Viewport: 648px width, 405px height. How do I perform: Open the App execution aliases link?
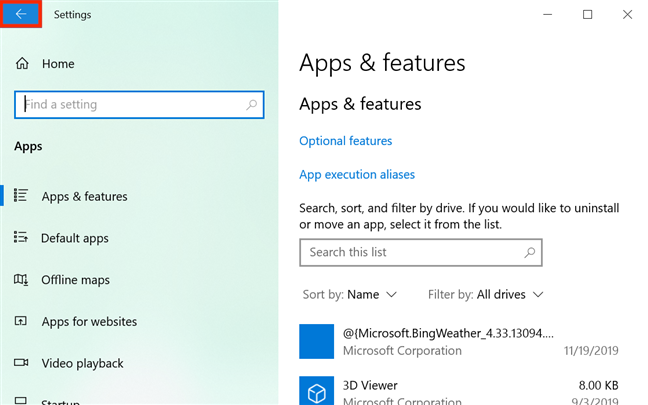click(357, 174)
